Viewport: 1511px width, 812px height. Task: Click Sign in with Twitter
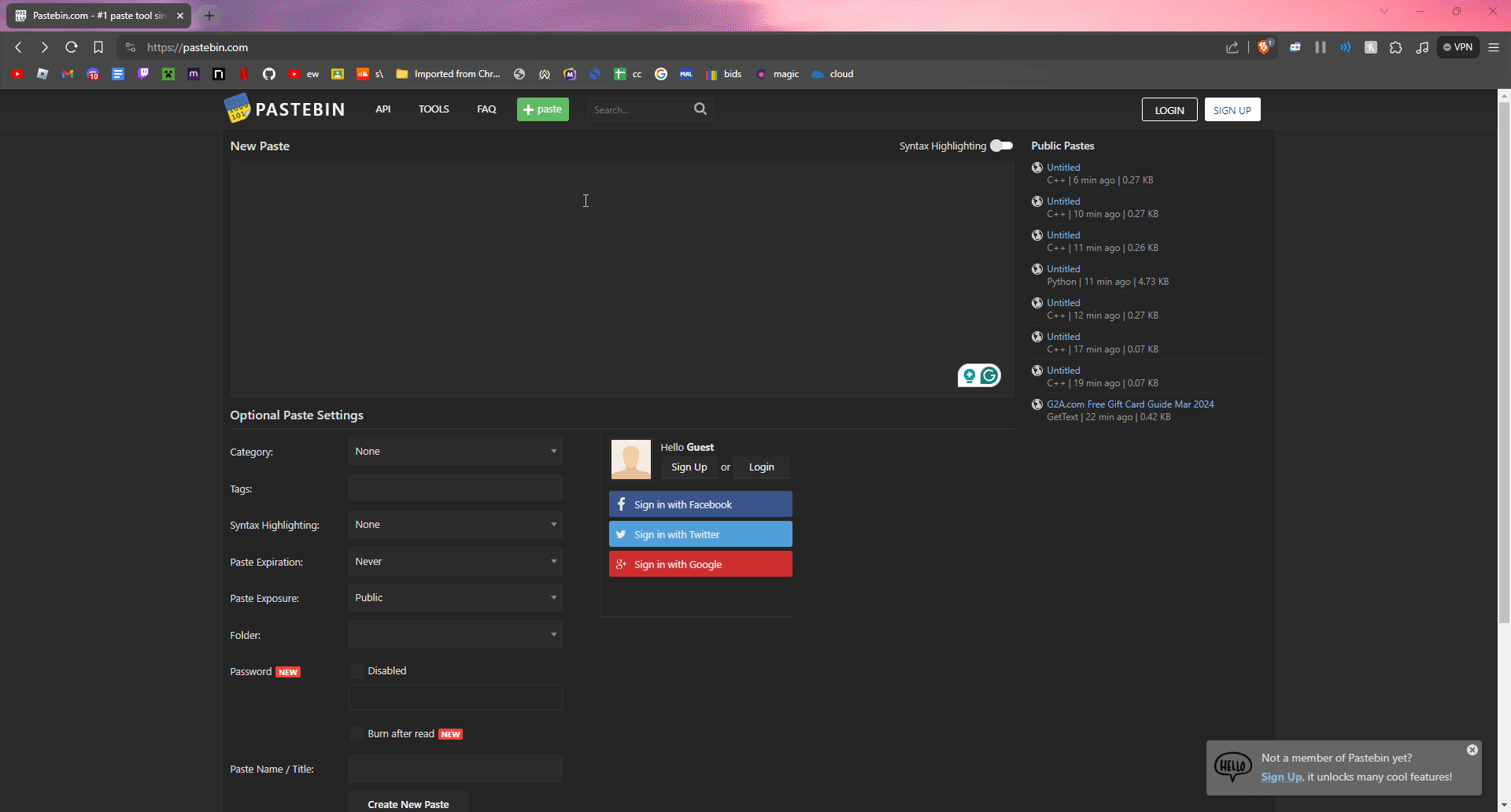700,534
